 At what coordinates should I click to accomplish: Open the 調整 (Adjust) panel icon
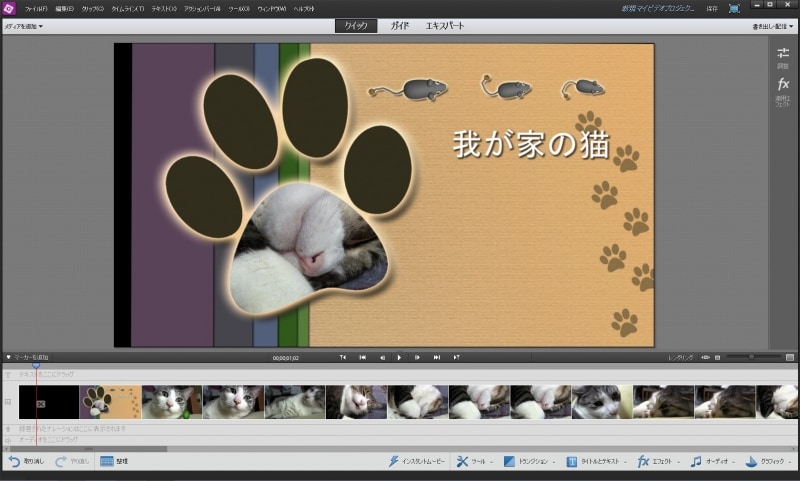click(783, 56)
